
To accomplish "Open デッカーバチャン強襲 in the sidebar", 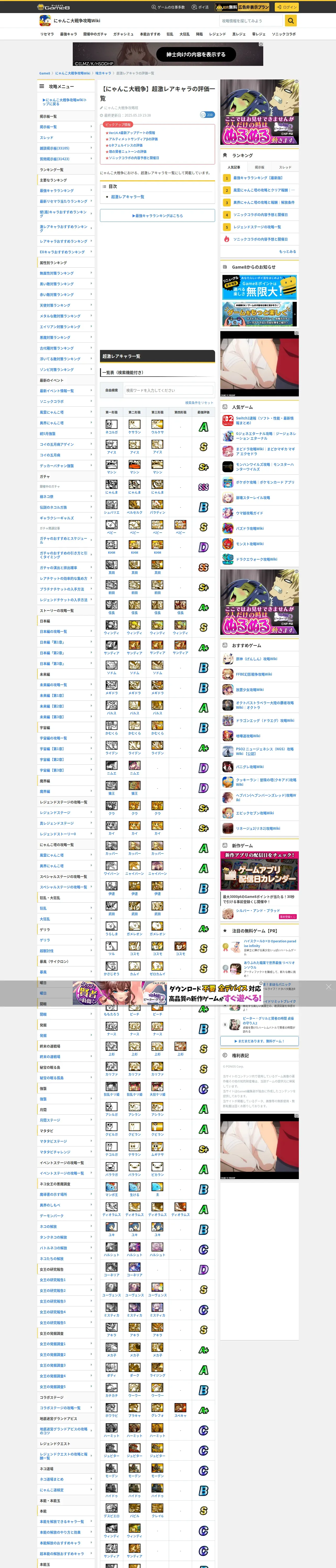I will coord(66,466).
